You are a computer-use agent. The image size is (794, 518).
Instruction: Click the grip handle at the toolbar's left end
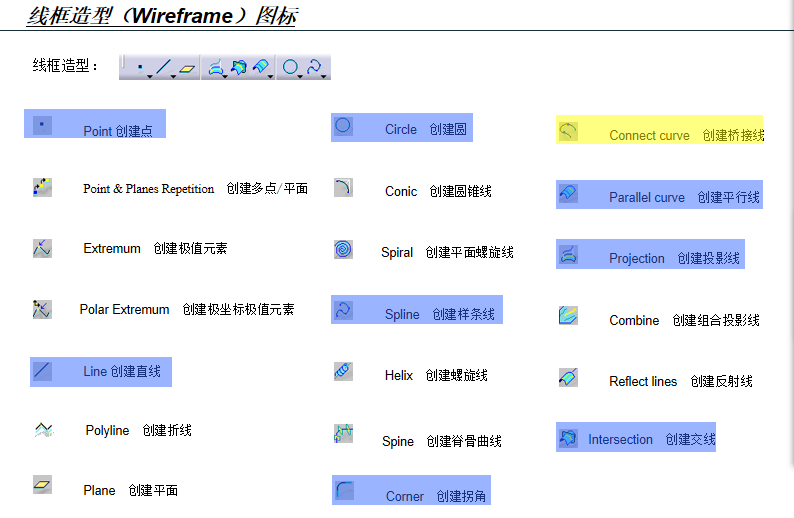point(123,61)
